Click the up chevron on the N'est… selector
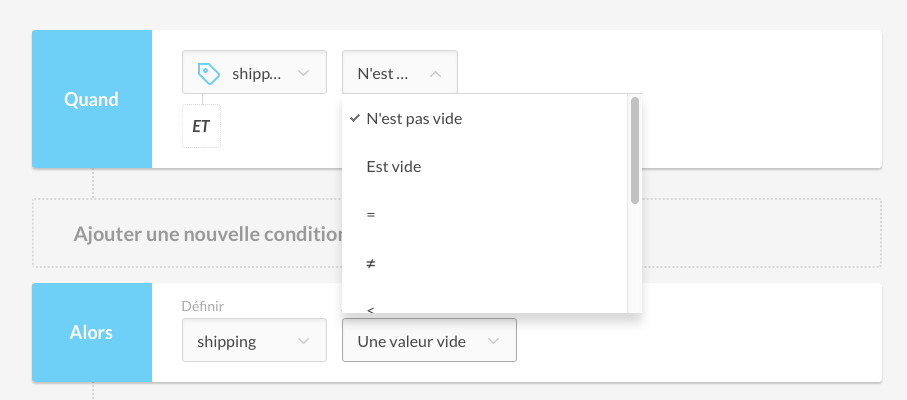907x400 pixels. click(436, 73)
